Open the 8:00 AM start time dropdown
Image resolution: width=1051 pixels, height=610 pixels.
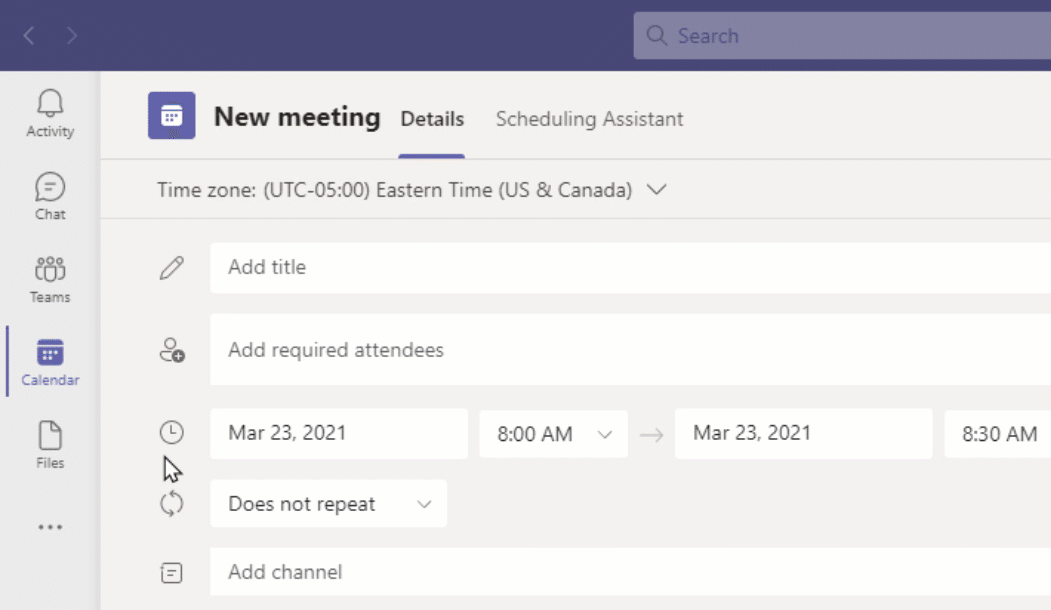[553, 433]
